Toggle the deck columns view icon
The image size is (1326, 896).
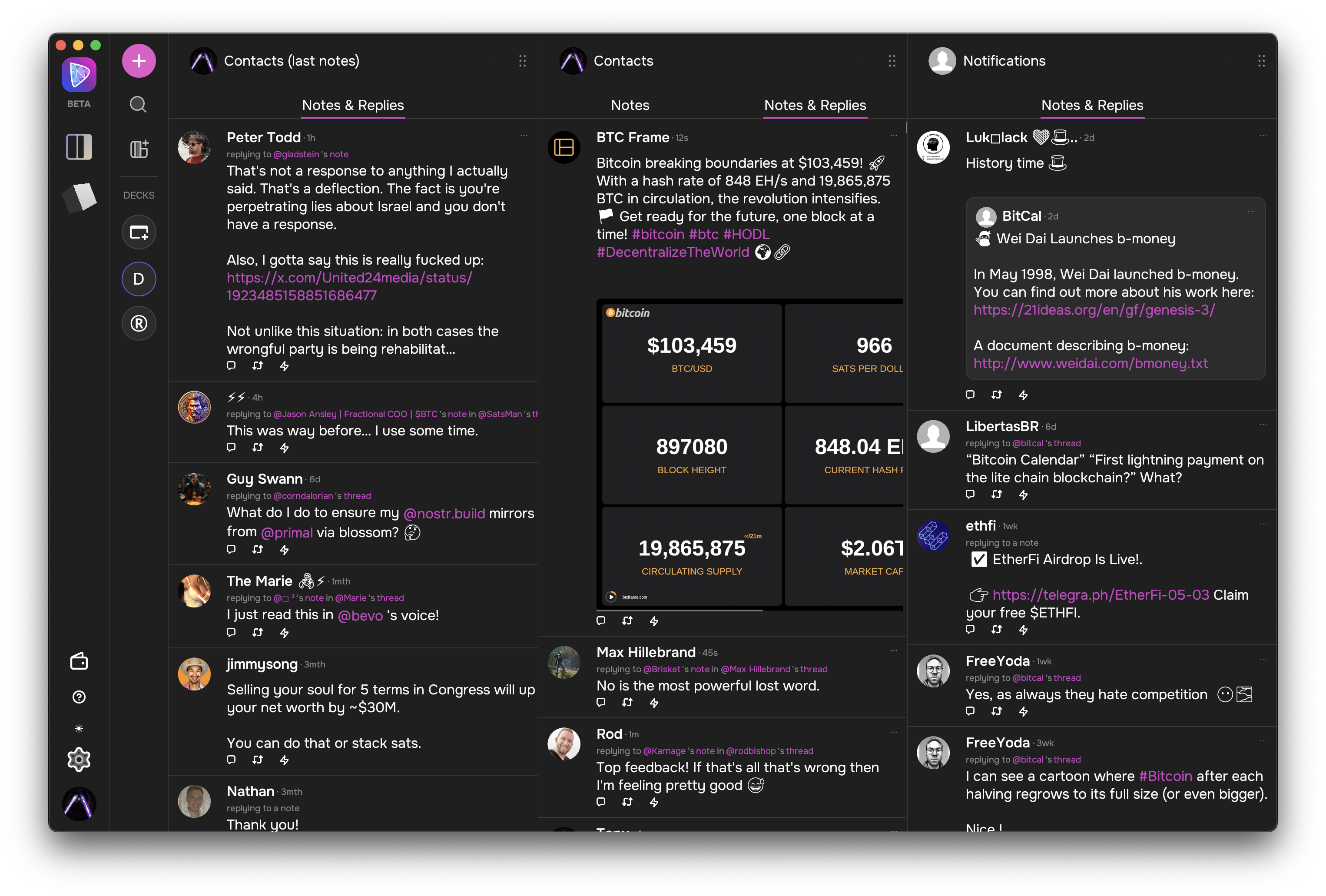coord(79,147)
